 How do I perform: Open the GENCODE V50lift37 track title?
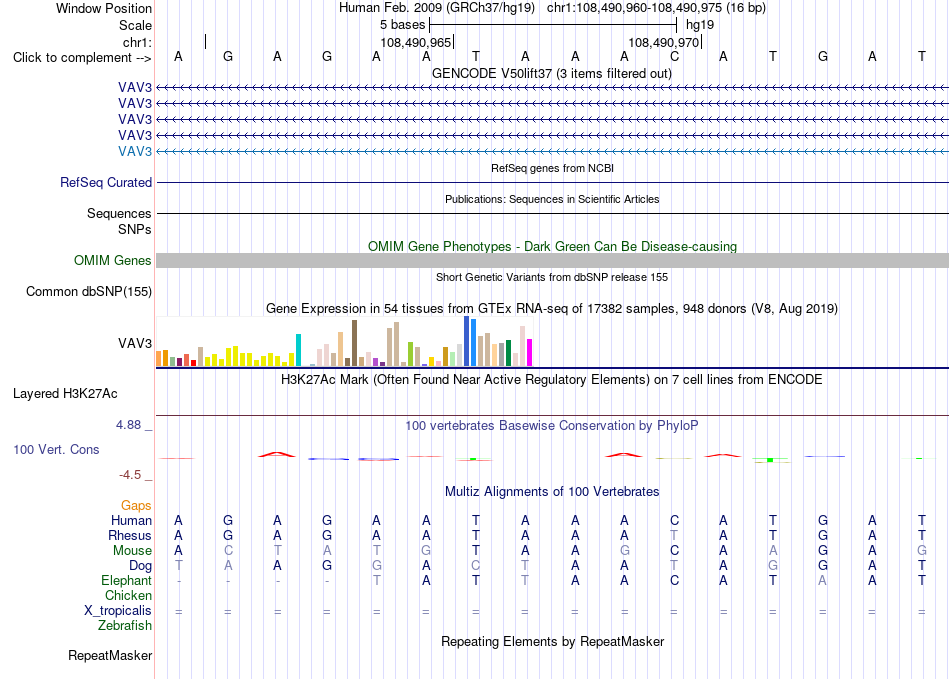[552, 73]
